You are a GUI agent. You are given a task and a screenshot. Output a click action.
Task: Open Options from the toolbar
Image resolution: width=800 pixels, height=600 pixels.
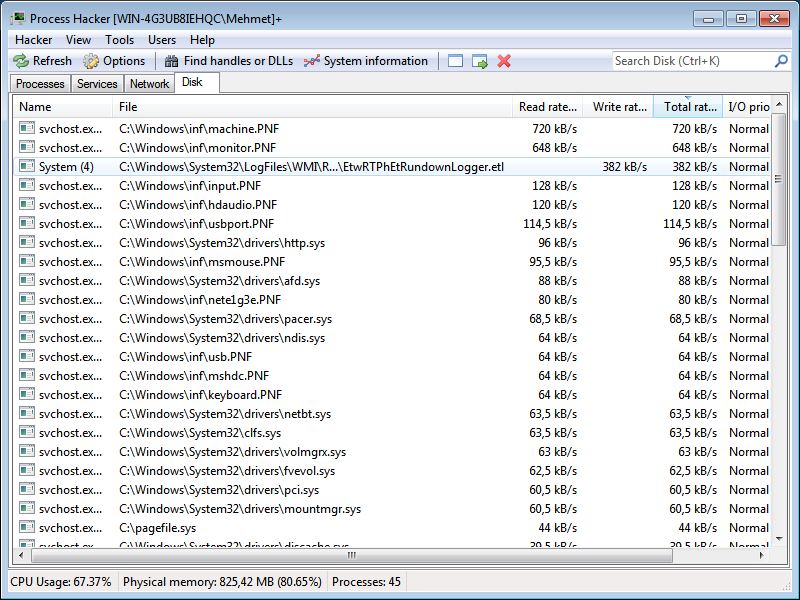click(114, 61)
